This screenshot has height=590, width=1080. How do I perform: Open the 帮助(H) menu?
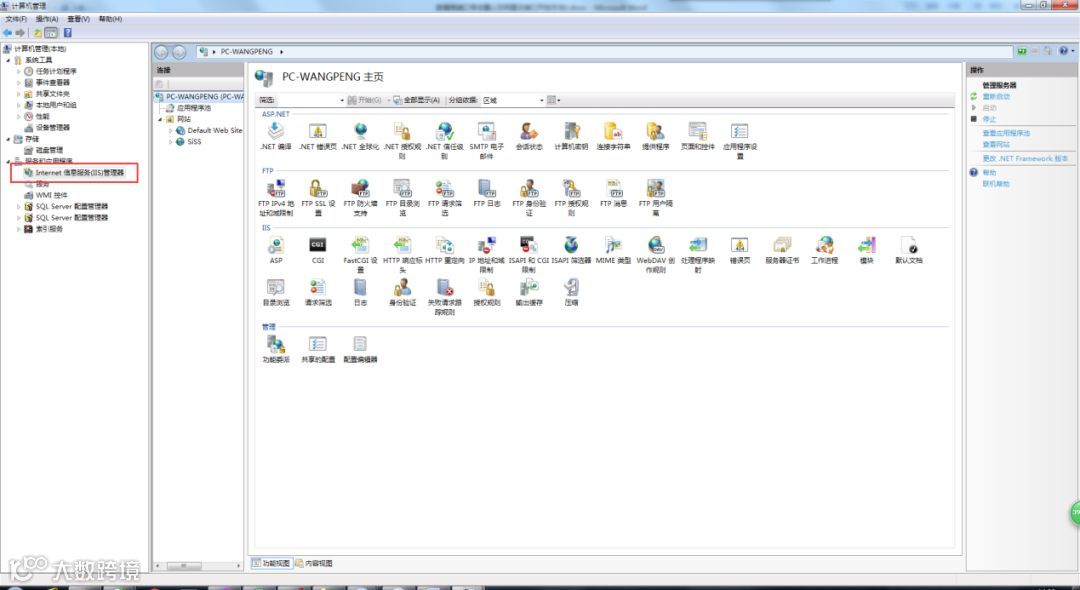(x=110, y=19)
